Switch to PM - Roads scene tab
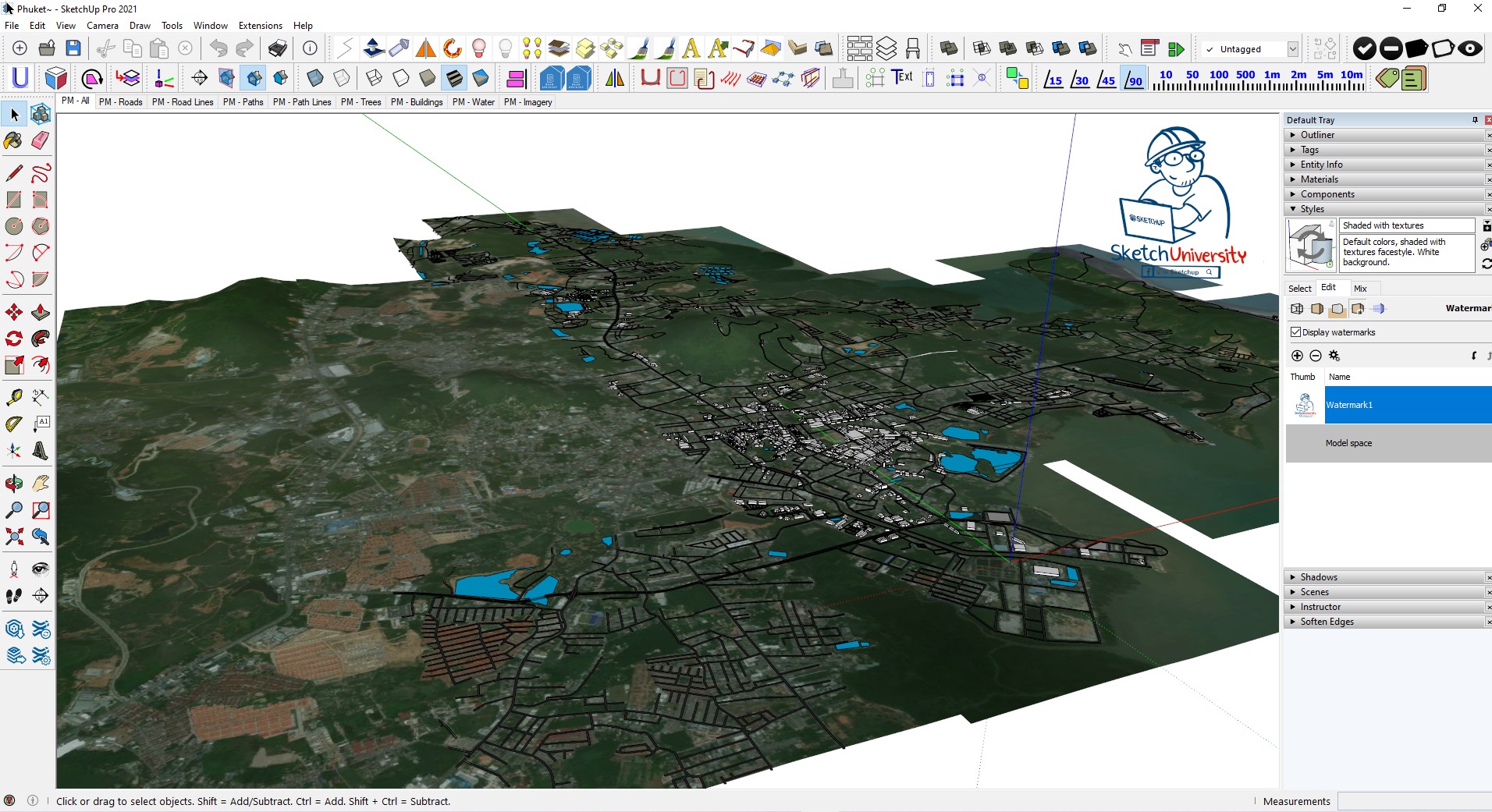 click(x=121, y=102)
